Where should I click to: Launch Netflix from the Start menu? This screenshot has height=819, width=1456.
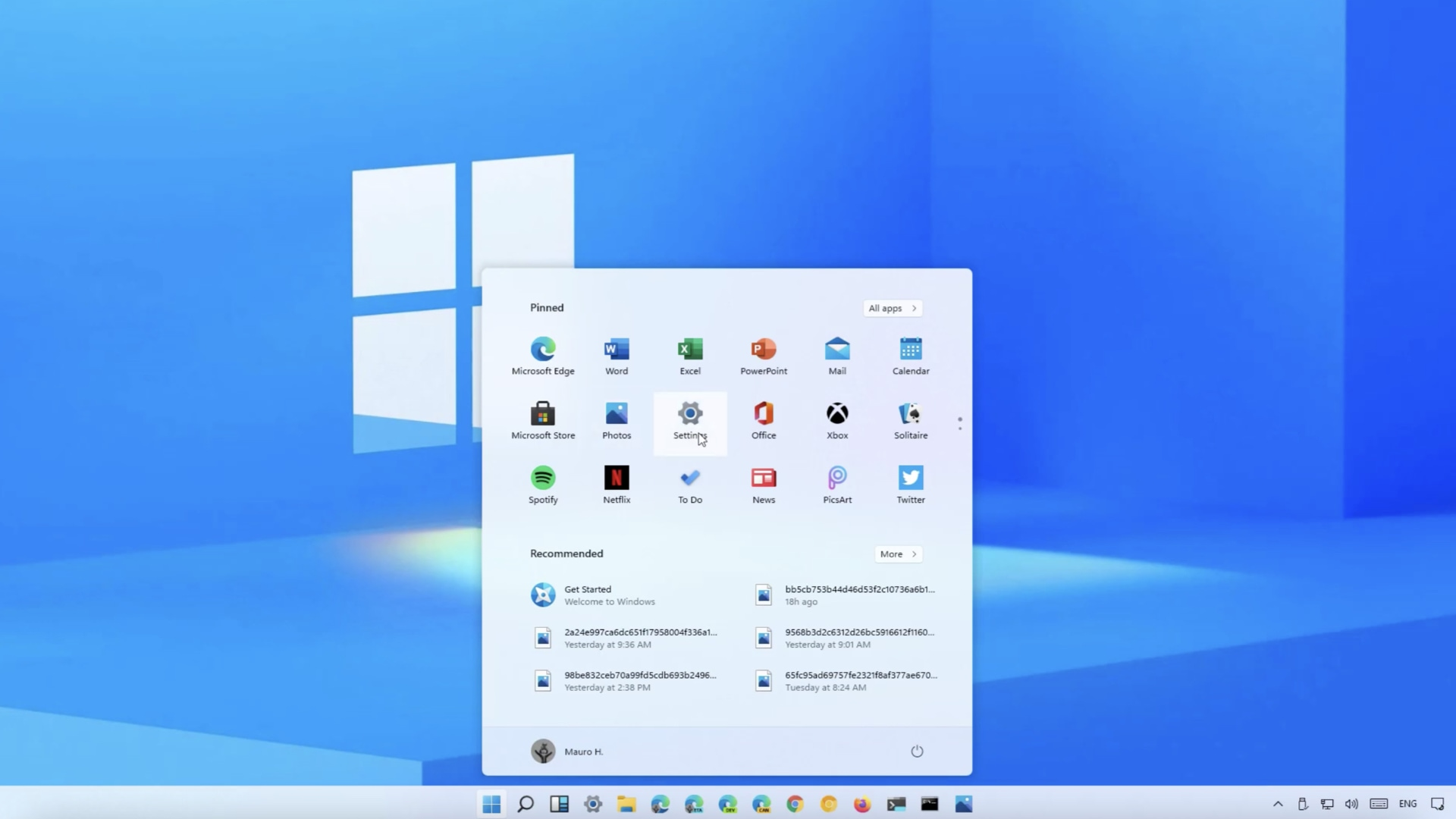(x=617, y=485)
